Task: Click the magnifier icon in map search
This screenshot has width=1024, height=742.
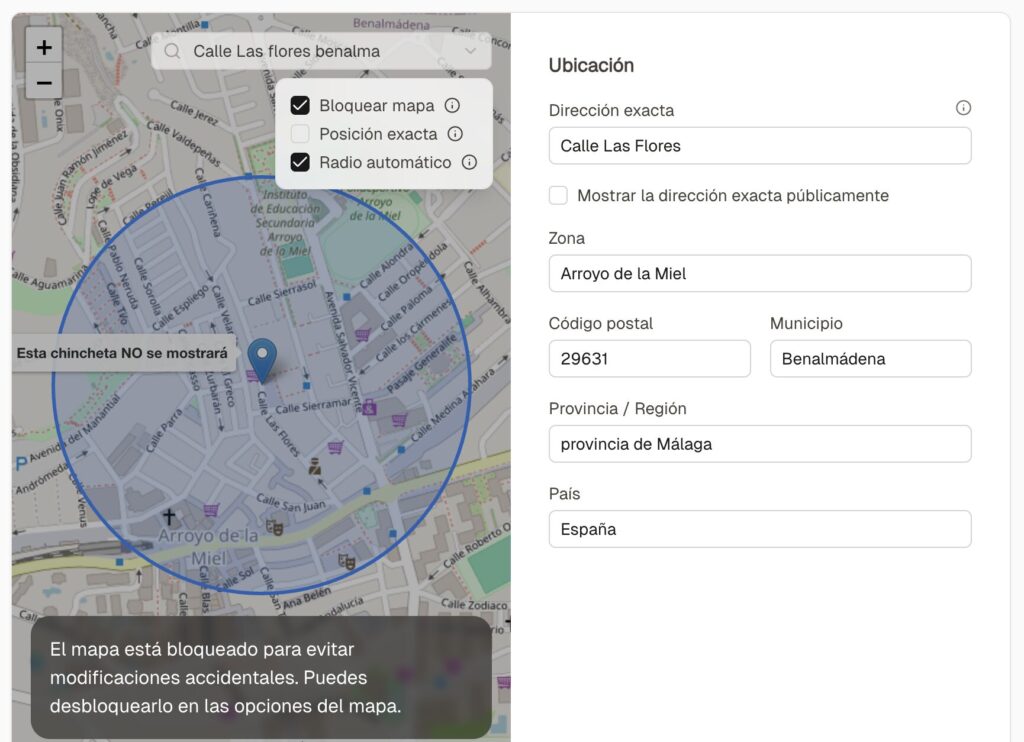Action: (173, 51)
